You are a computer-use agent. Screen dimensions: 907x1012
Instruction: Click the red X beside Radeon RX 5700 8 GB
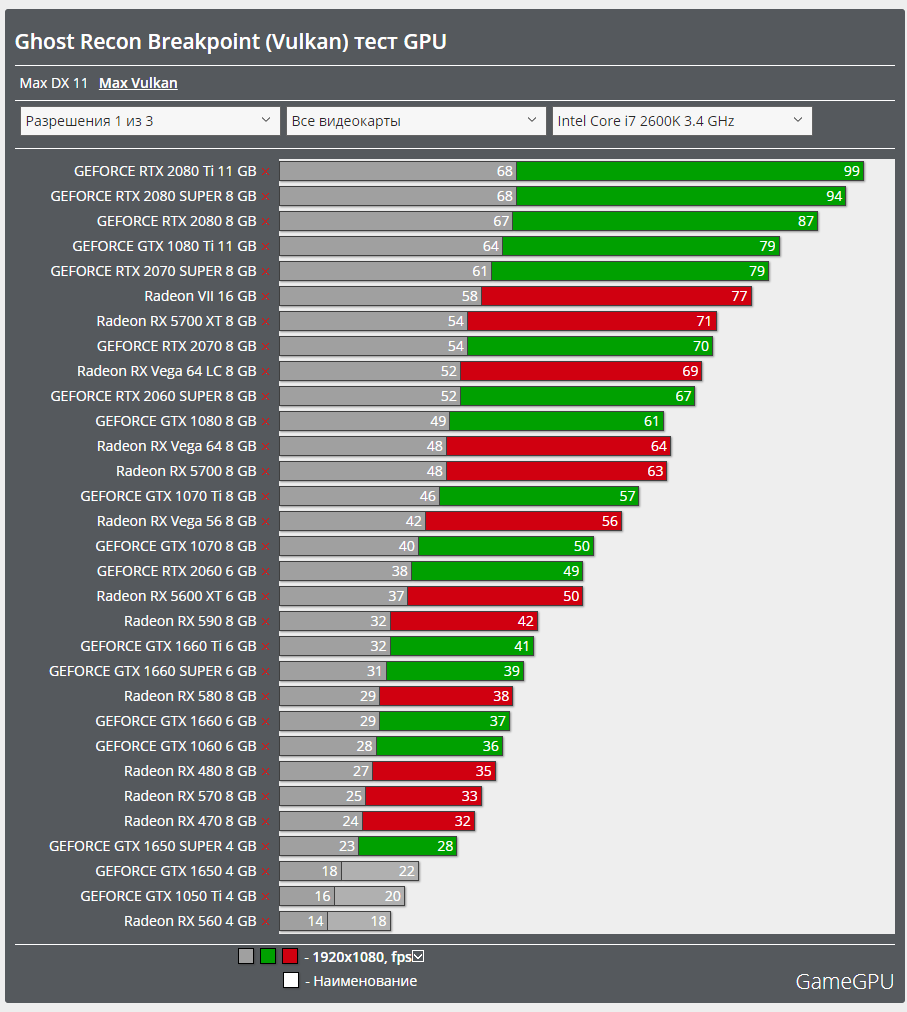[x=265, y=472]
